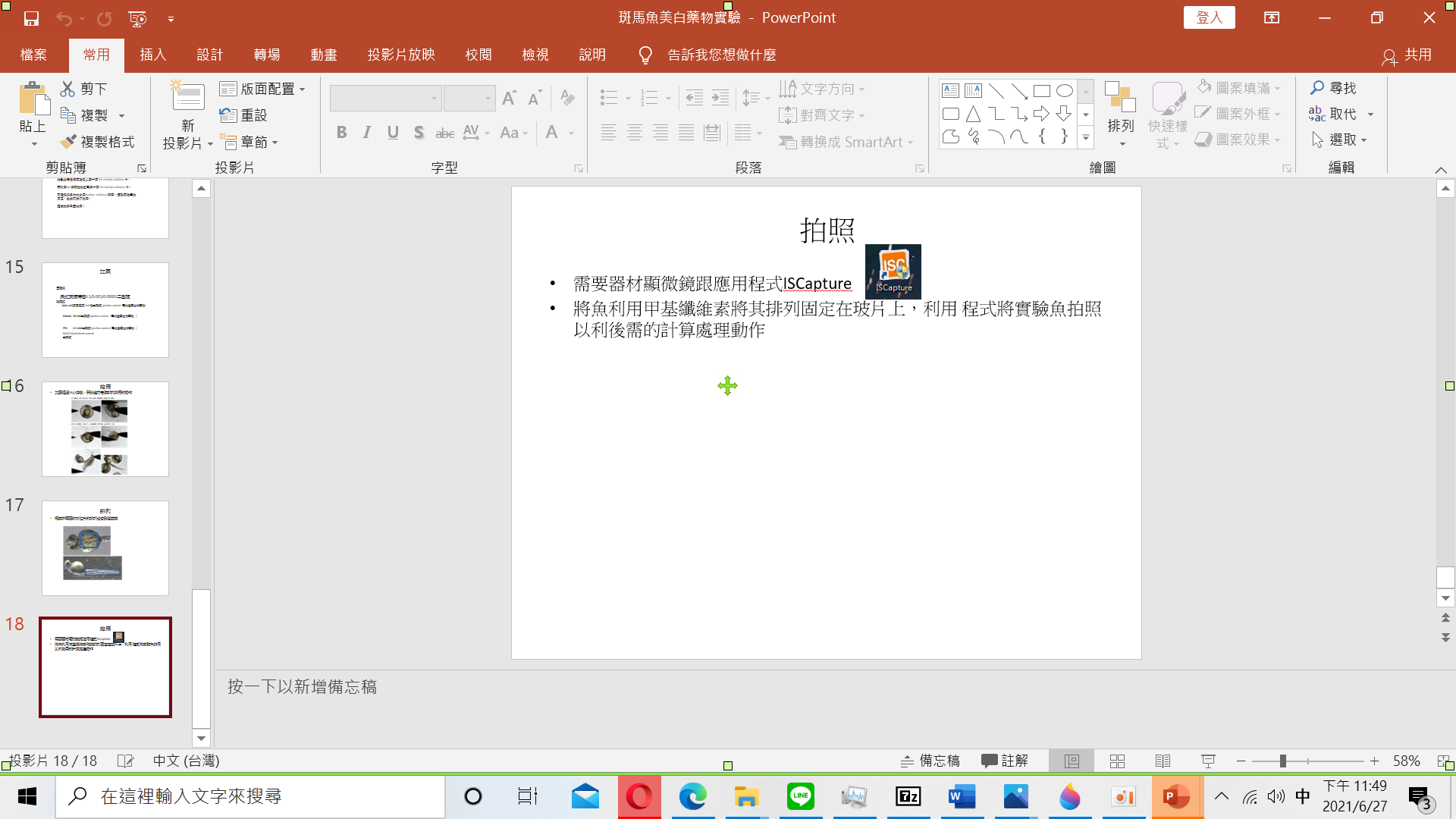
Task: Toggle Notes (備忘稿) pane button
Action: pos(930,761)
